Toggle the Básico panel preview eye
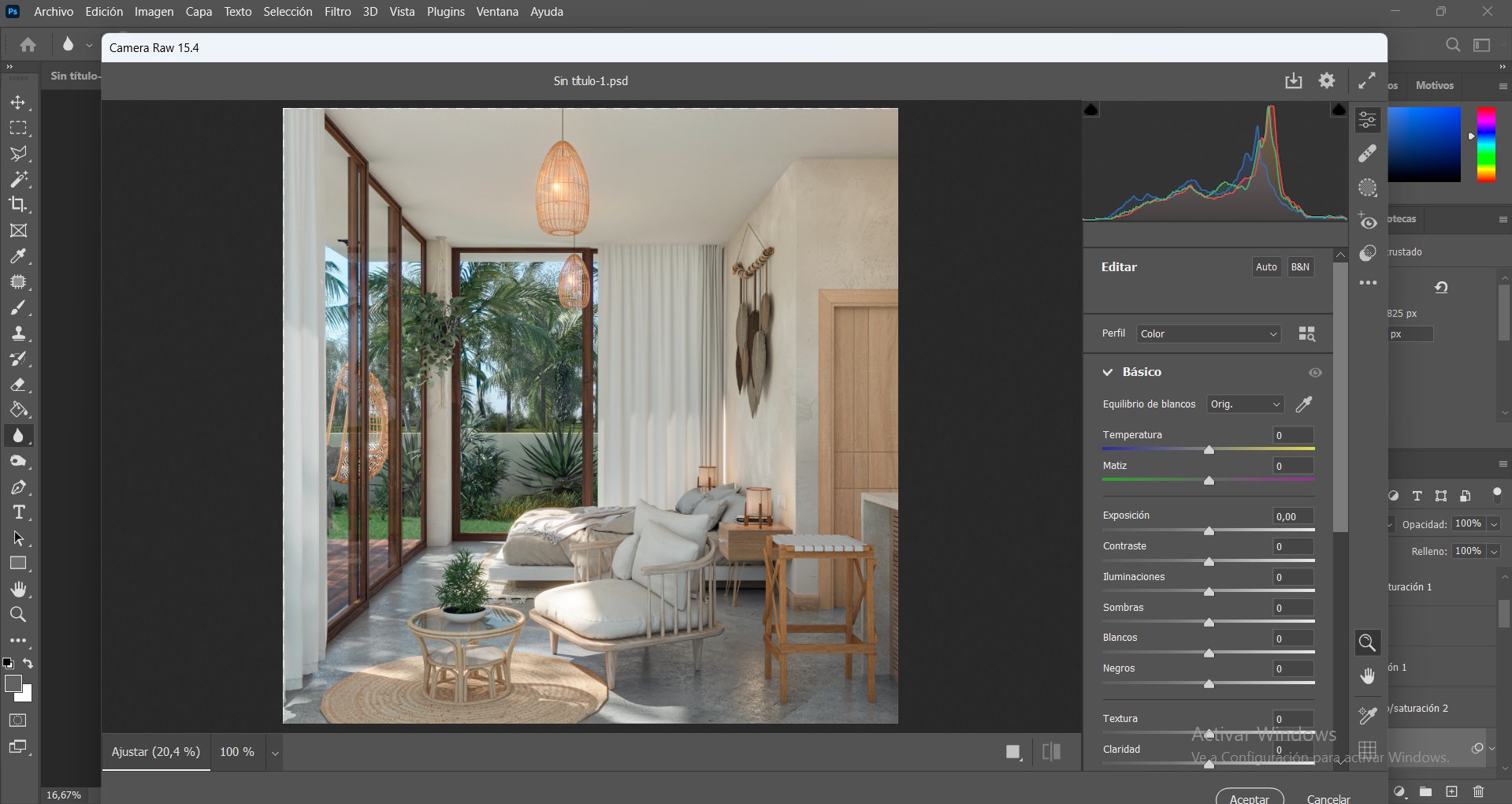1512x804 pixels. (x=1314, y=372)
